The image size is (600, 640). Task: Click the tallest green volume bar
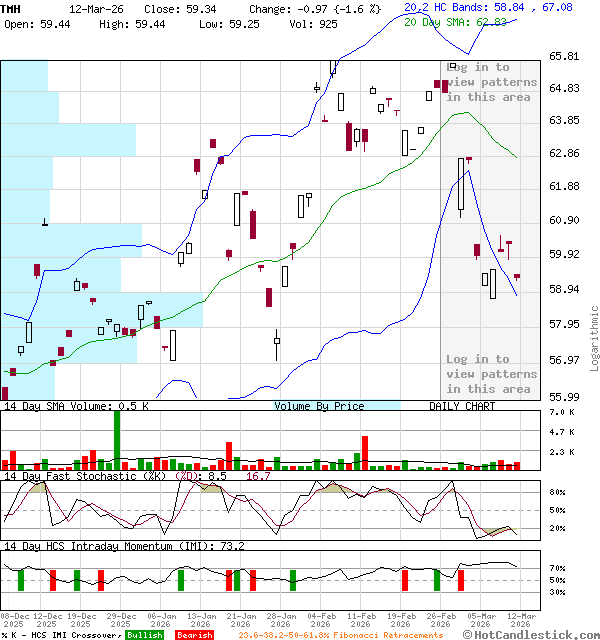click(117, 440)
